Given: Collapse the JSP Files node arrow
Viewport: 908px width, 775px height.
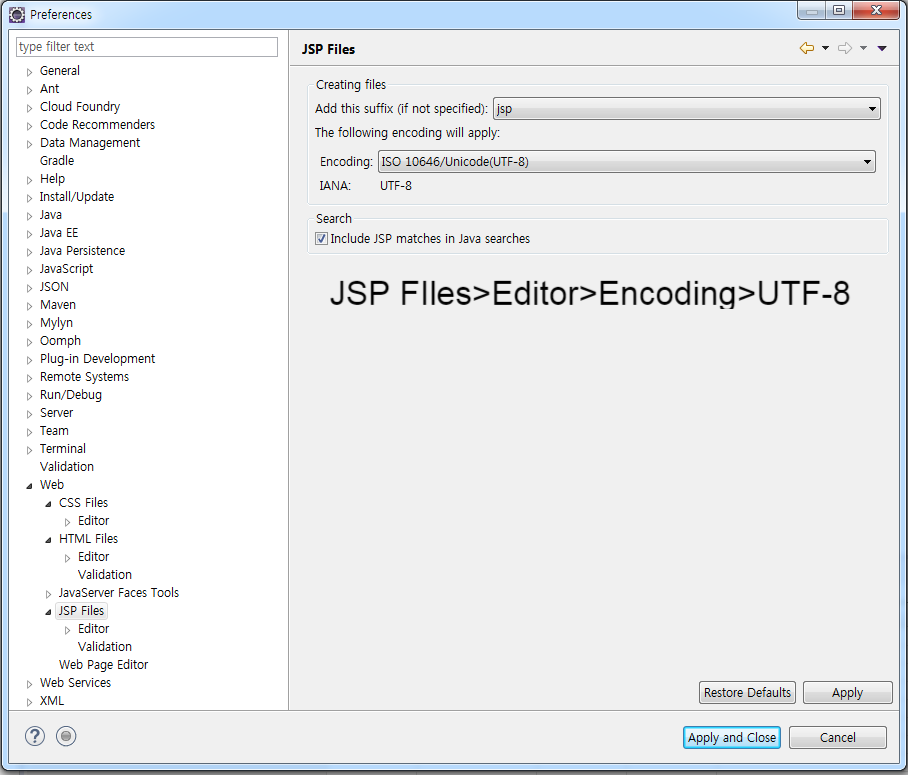Looking at the screenshot, I should (x=48, y=612).
